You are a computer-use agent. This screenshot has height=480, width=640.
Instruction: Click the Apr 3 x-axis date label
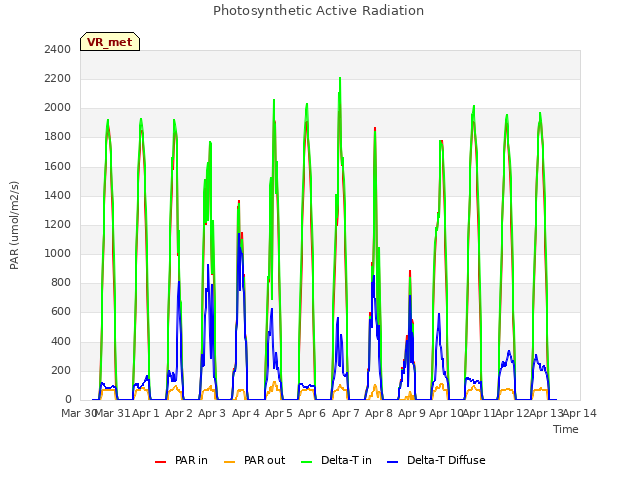[x=212, y=413]
